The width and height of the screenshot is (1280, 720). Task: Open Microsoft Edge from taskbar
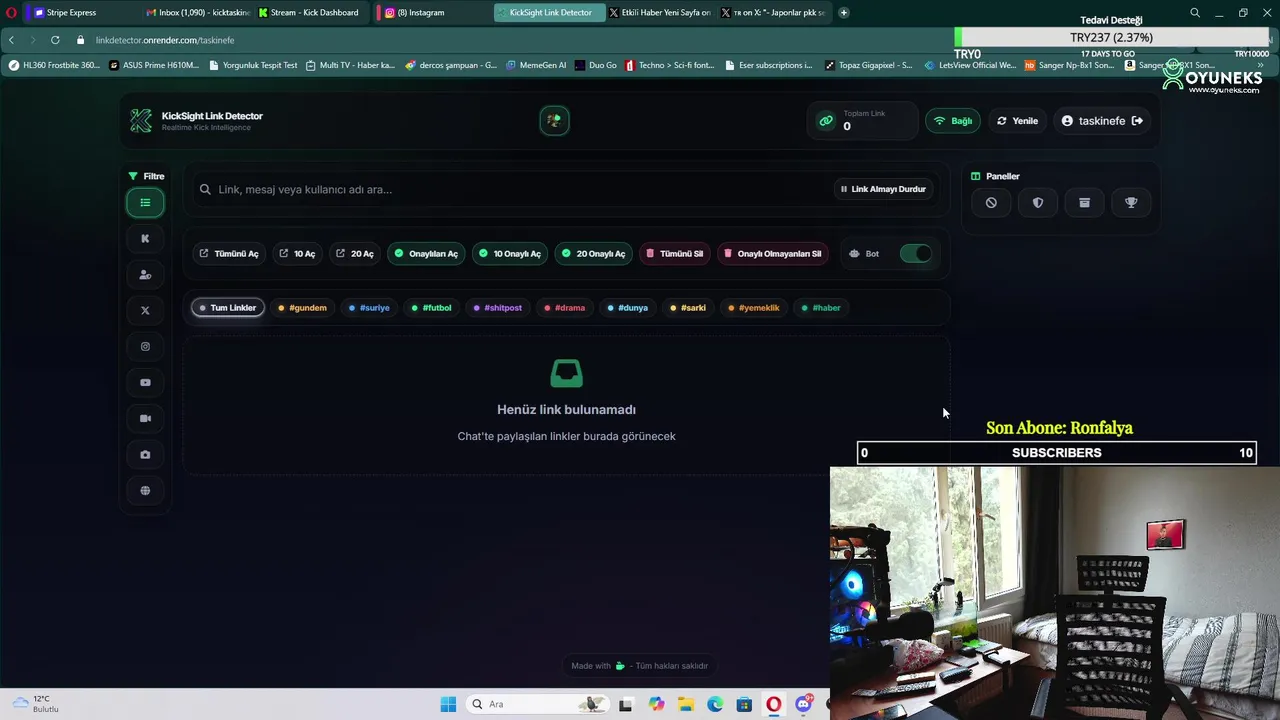coord(715,704)
